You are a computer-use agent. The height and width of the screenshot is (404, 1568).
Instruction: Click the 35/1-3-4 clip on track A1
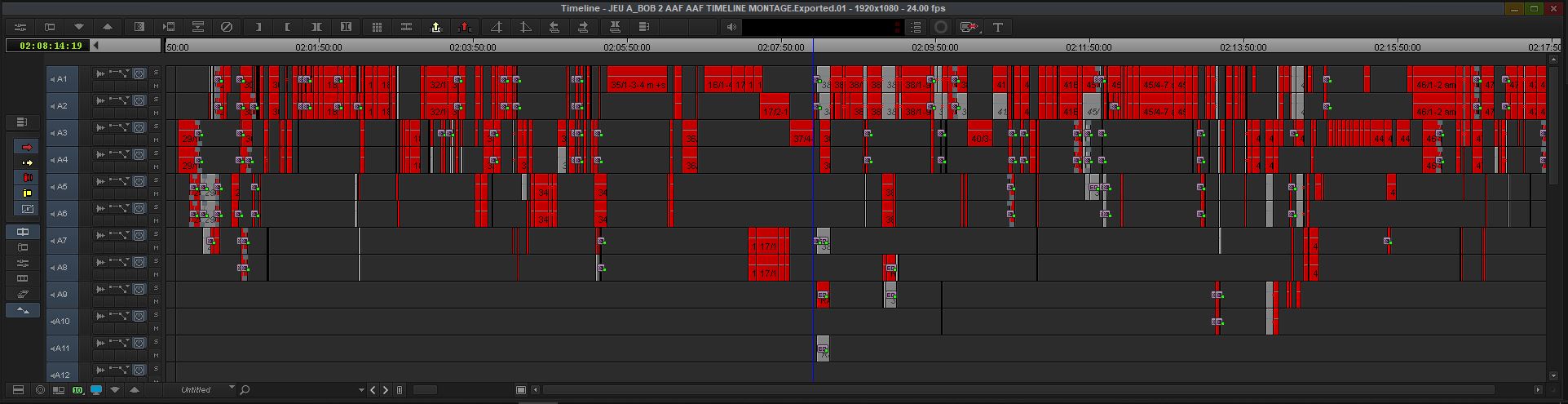coord(638,85)
